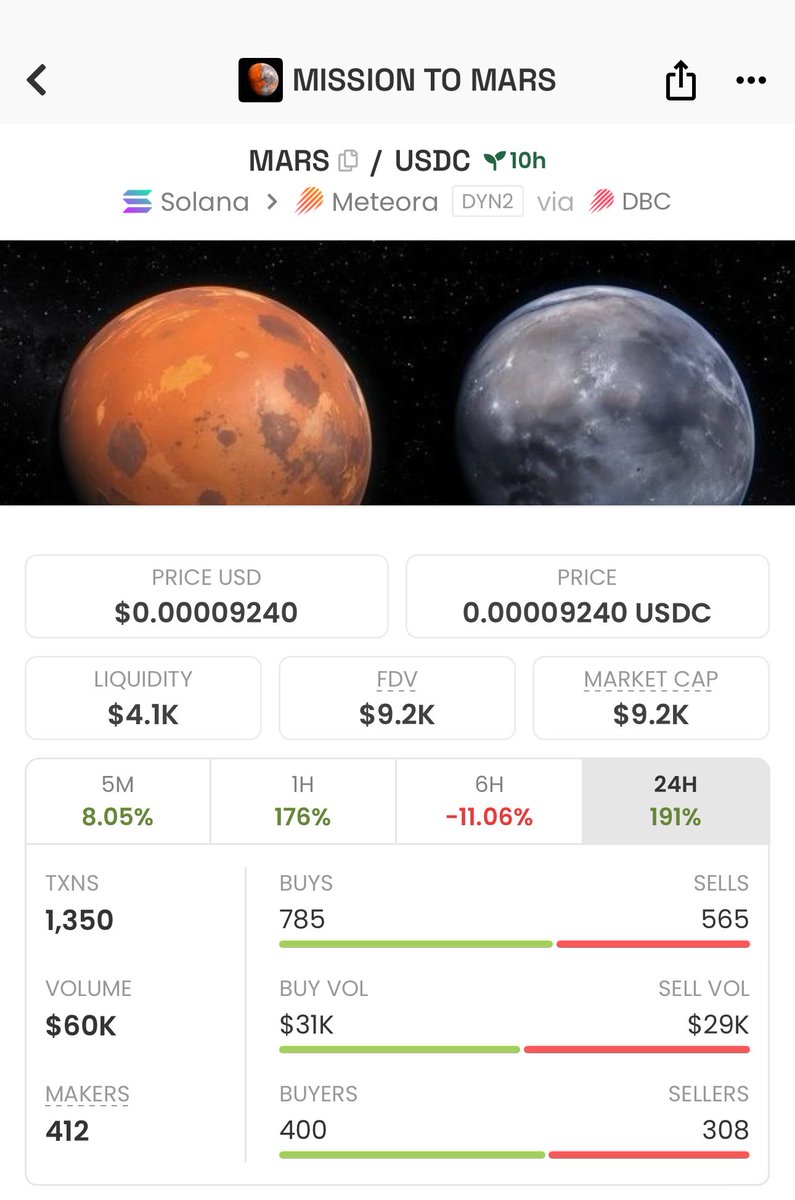Select the 6H timeframe tab

pyautogui.click(x=489, y=801)
